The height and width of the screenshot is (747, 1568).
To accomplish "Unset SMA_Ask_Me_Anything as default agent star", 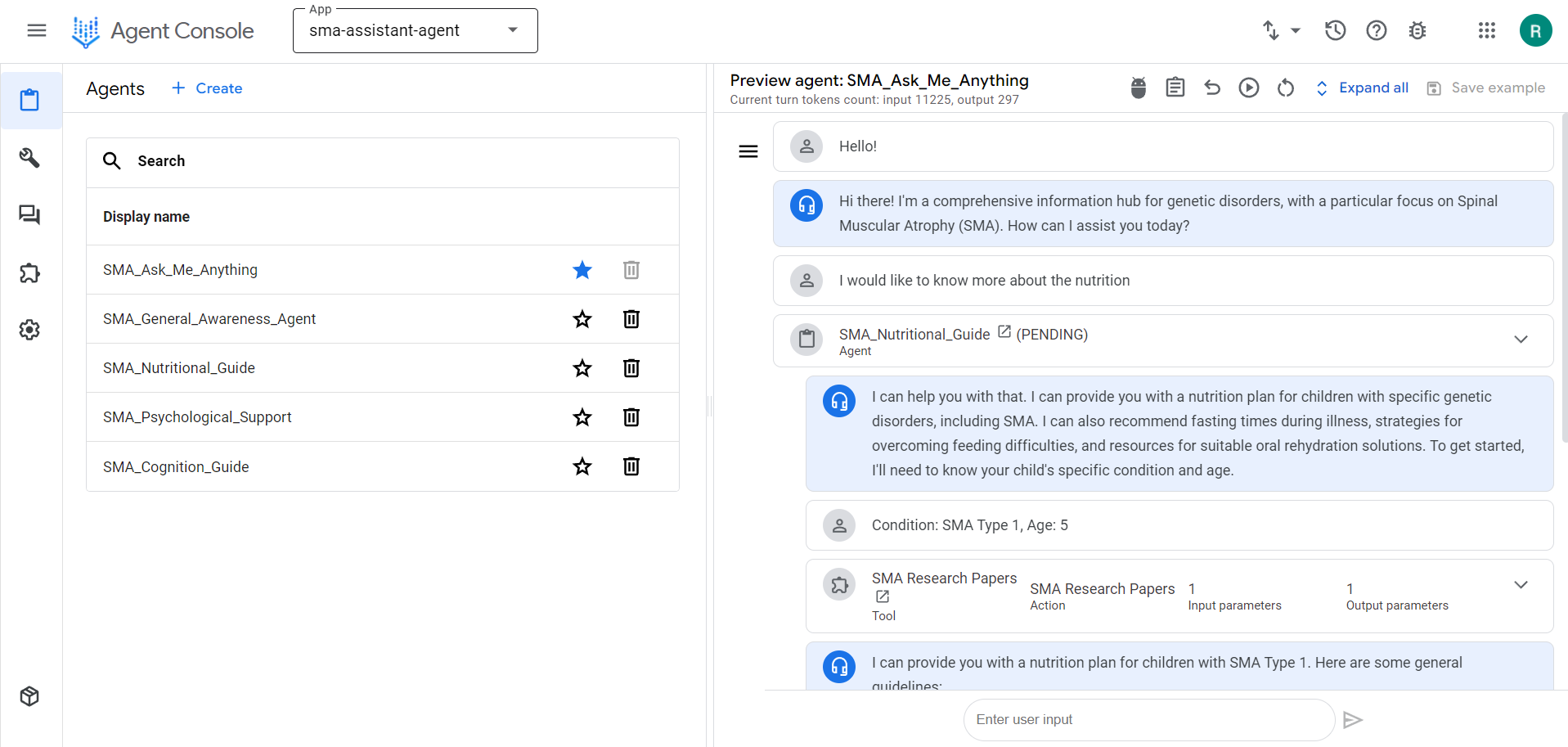I will point(582,270).
